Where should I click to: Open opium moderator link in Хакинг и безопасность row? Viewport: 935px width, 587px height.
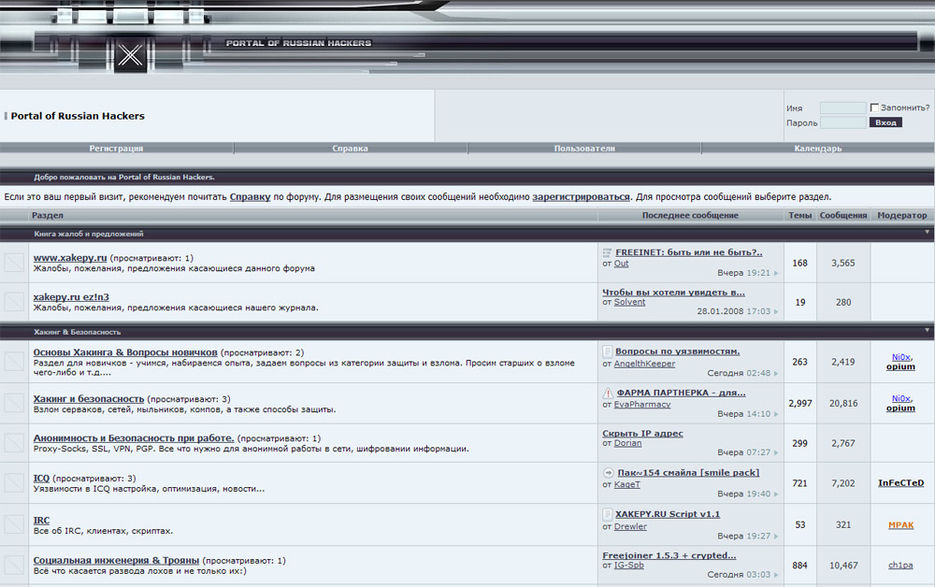tap(900, 408)
